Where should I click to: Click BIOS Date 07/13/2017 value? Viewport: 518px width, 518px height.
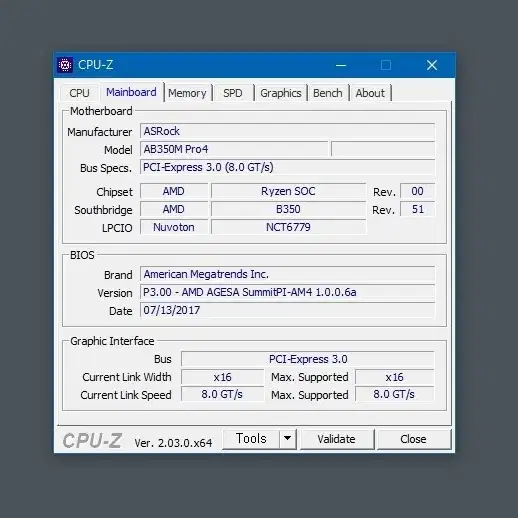click(x=288, y=310)
